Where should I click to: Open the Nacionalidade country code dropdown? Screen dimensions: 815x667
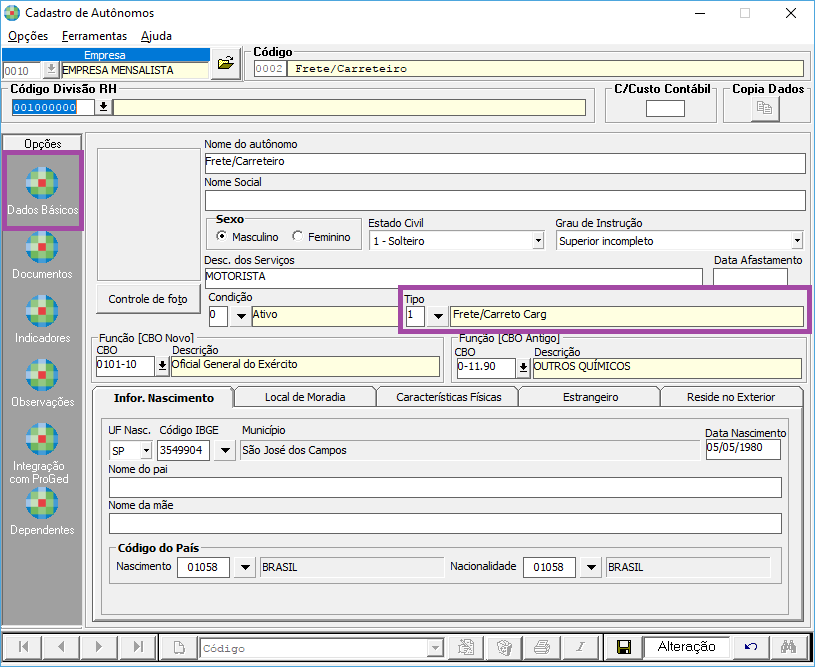[x=591, y=567]
